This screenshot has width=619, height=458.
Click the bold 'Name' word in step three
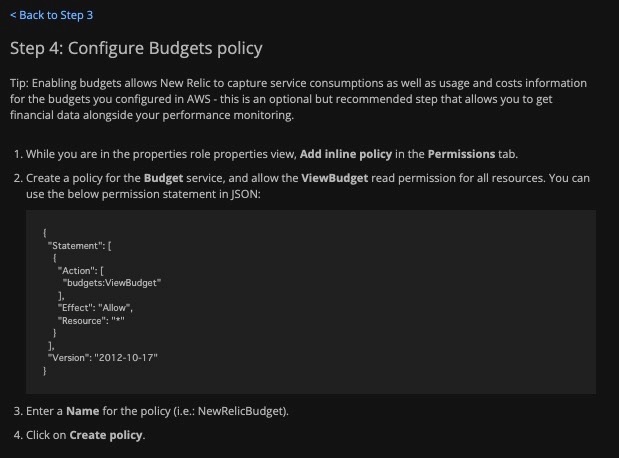(x=83, y=411)
